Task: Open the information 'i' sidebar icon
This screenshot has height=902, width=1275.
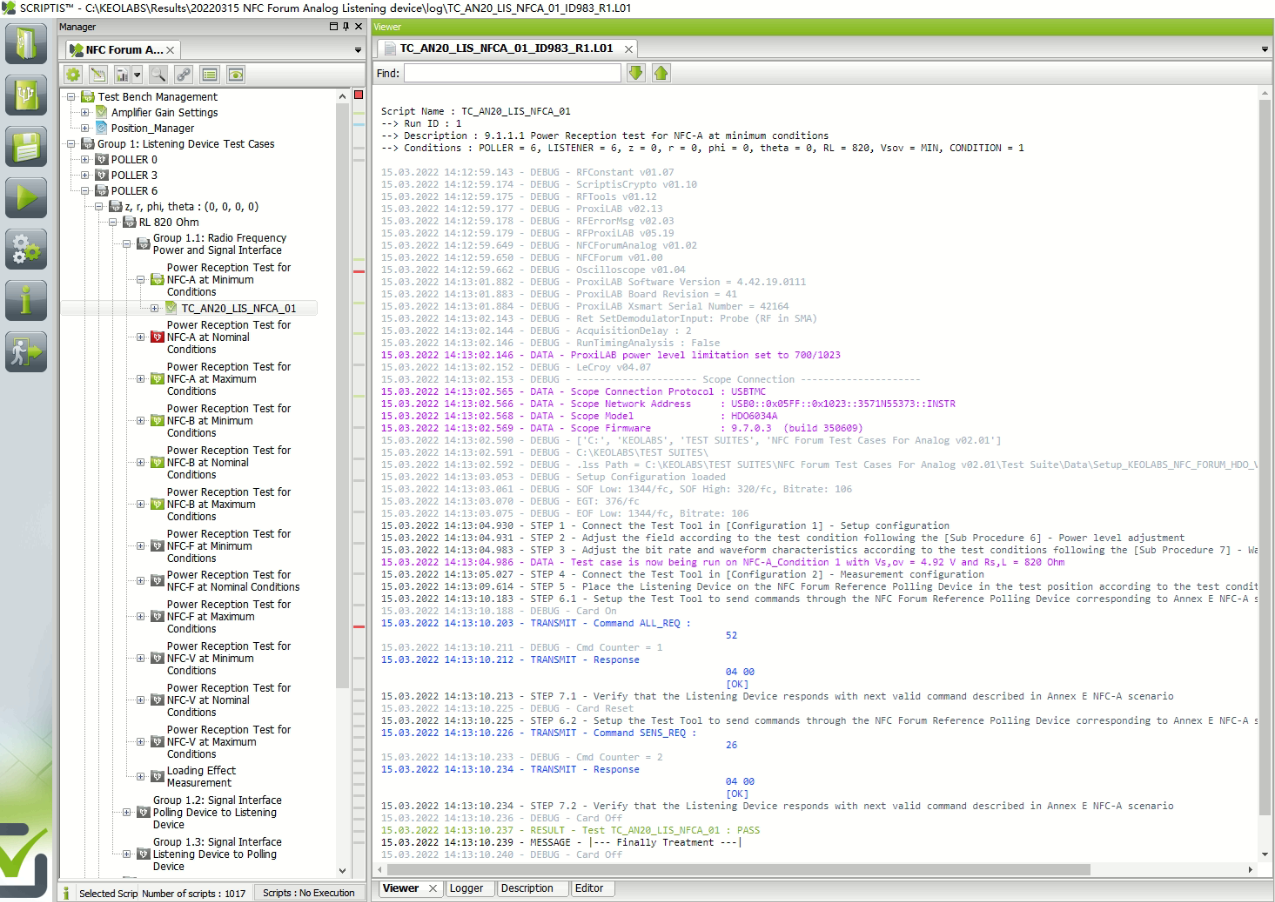Action: pyautogui.click(x=26, y=300)
